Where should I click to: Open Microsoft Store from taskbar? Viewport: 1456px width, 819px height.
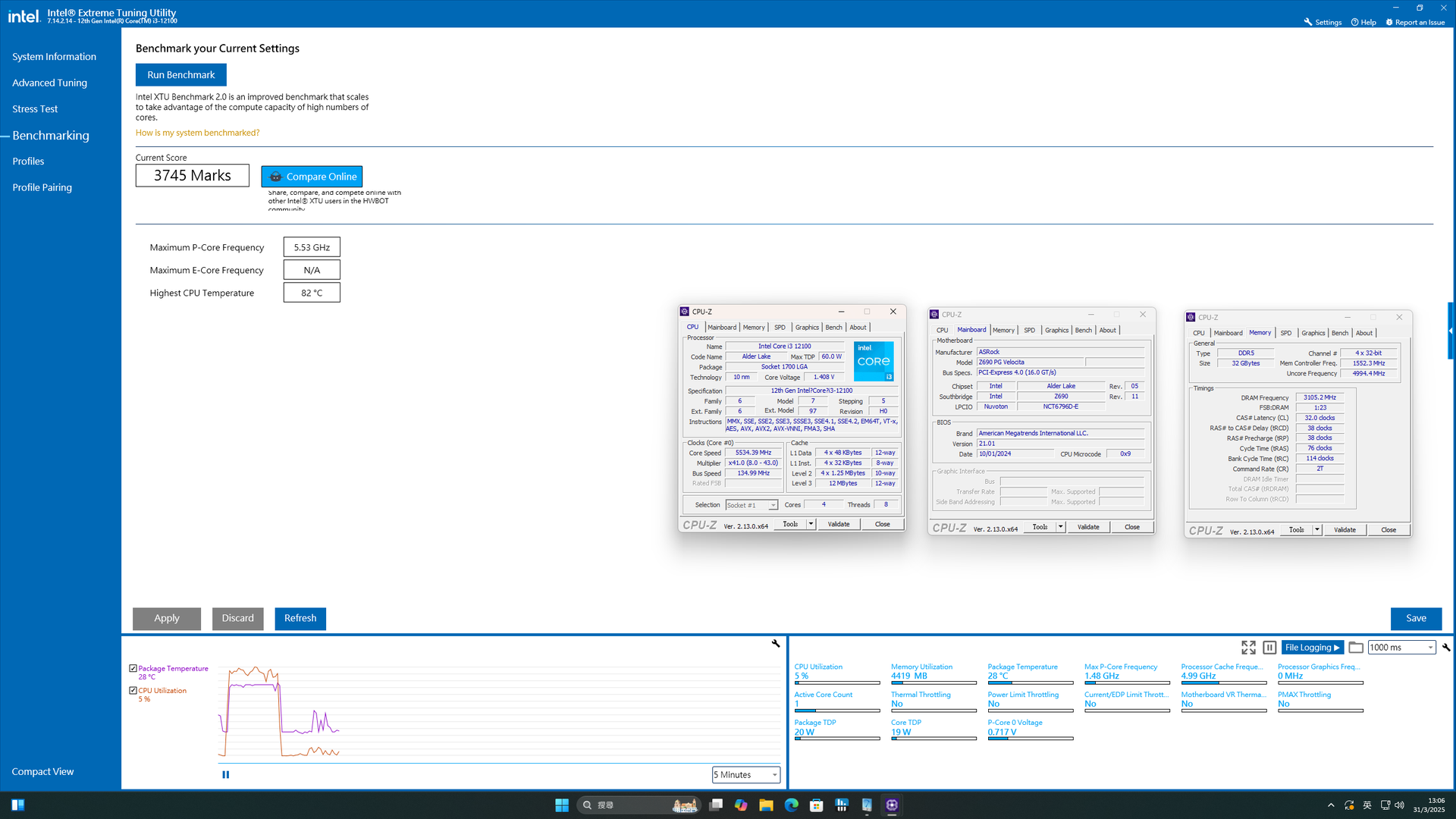(817, 805)
